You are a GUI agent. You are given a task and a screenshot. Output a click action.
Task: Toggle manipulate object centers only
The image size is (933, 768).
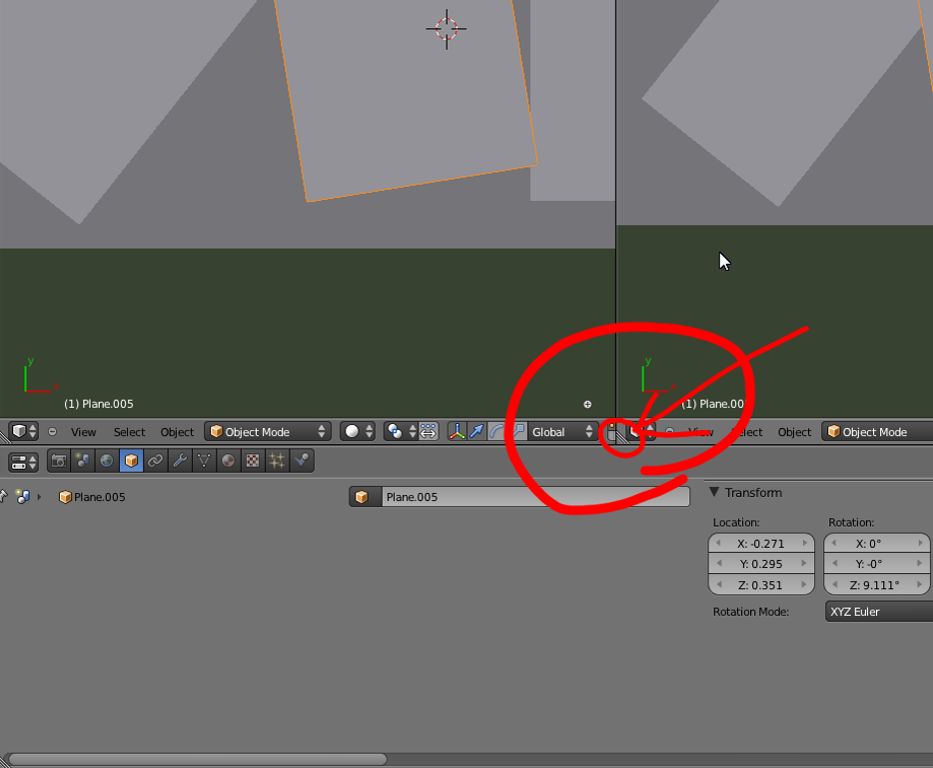pyautogui.click(x=428, y=431)
